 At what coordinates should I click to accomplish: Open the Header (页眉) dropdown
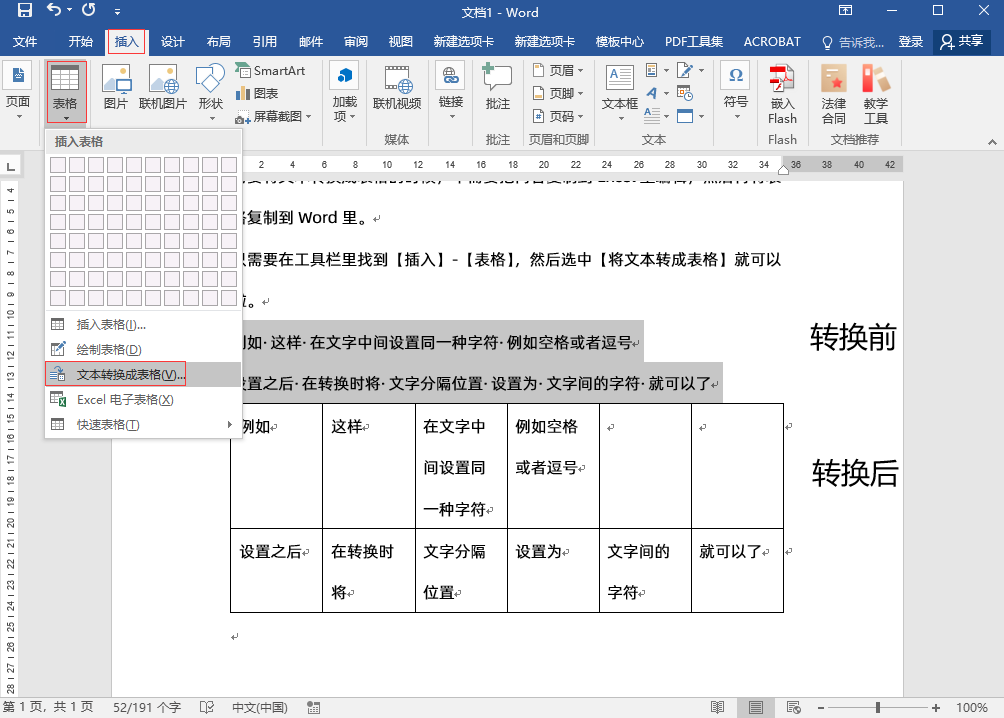tap(559, 71)
